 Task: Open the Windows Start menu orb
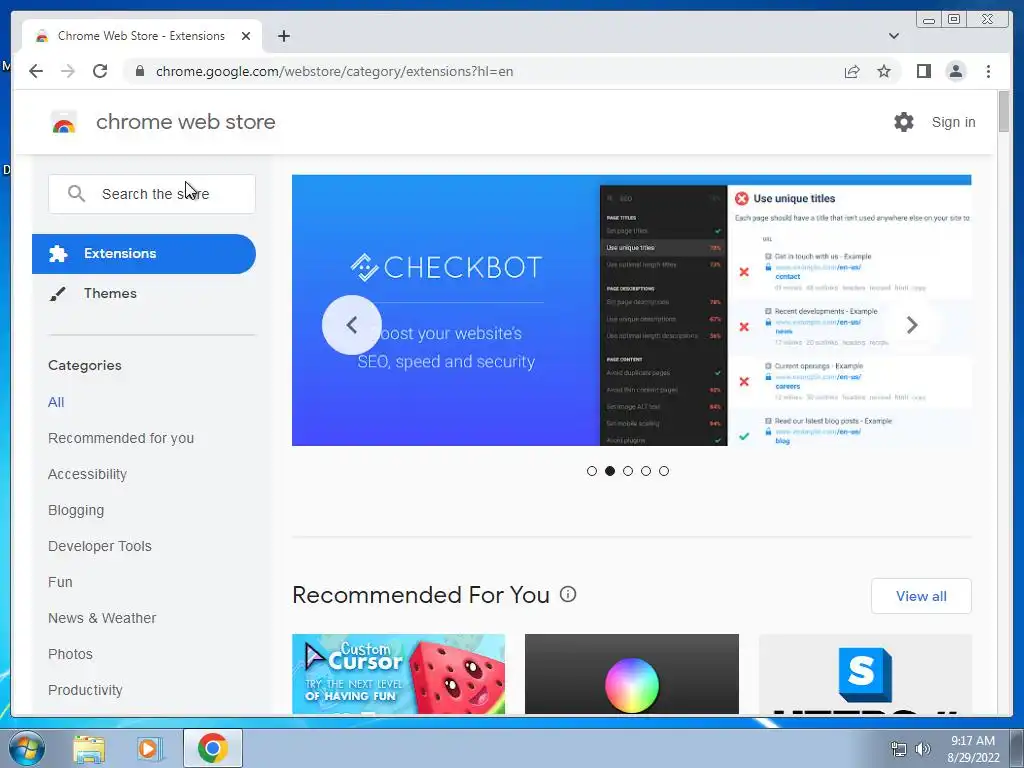point(26,748)
